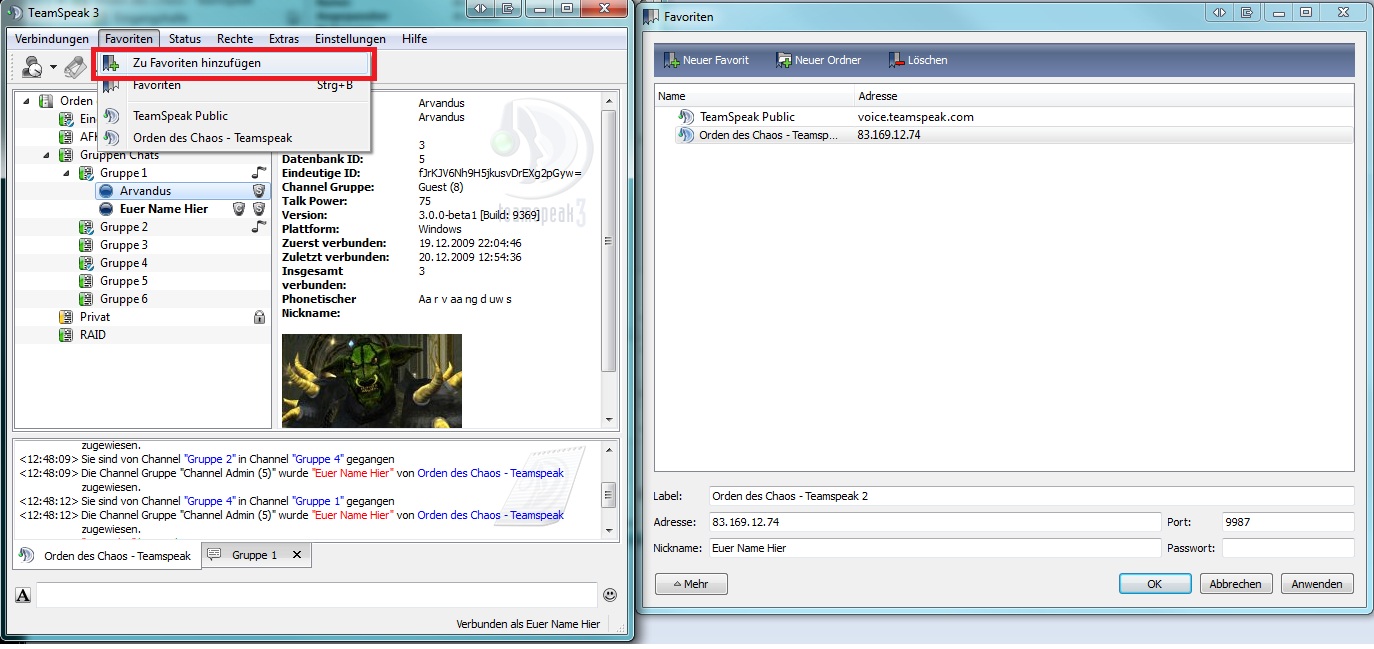Open the Rechte menu

(x=235, y=39)
